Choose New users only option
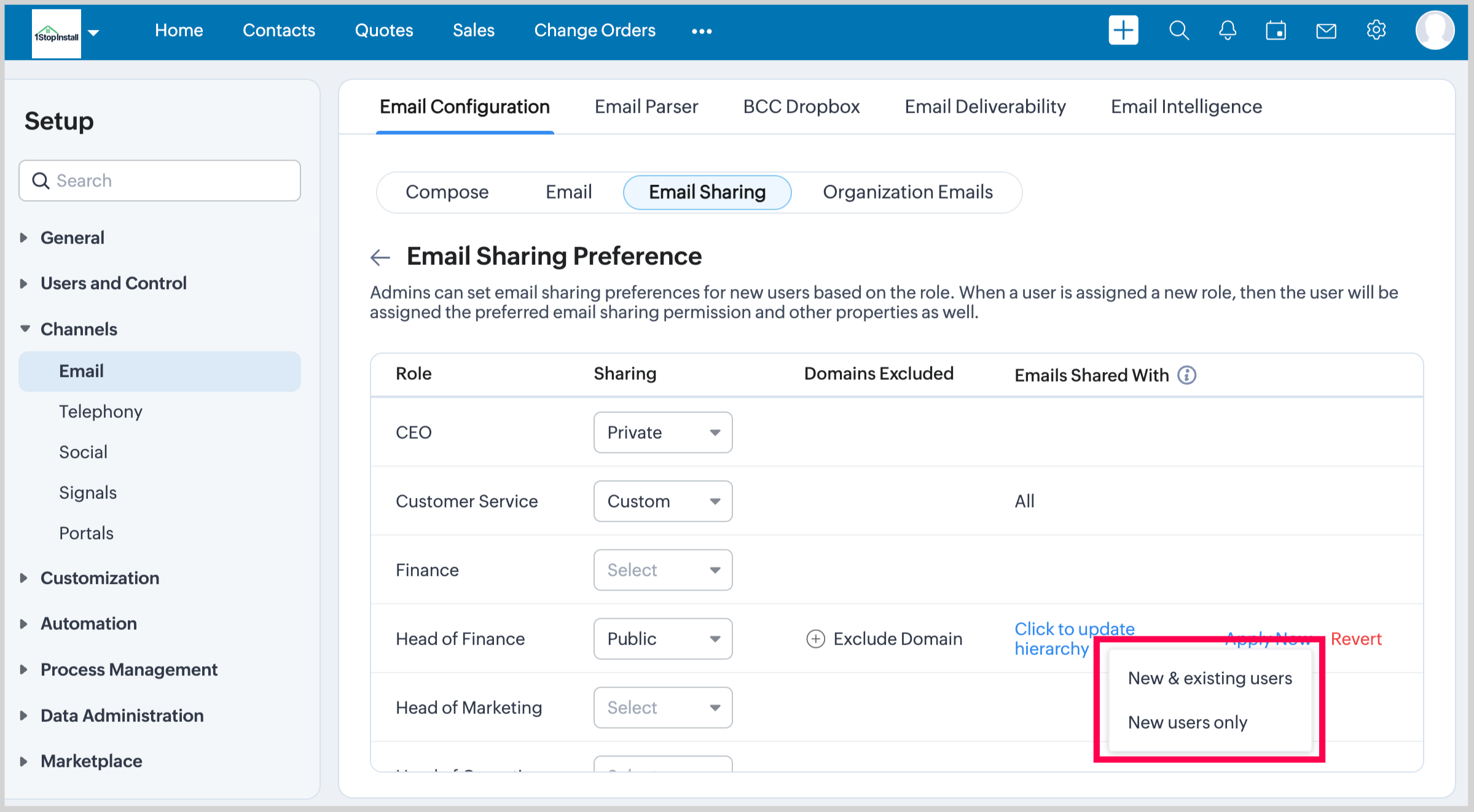 [x=1187, y=722]
